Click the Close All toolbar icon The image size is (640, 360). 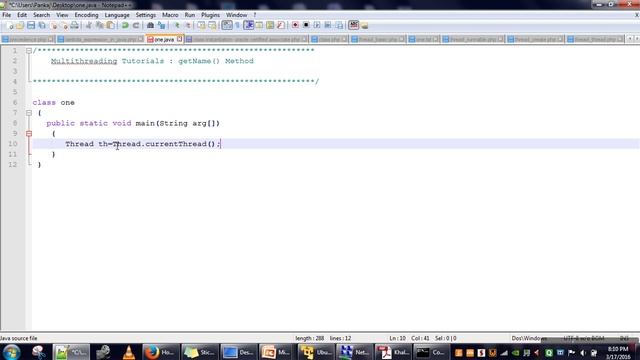point(64,25)
